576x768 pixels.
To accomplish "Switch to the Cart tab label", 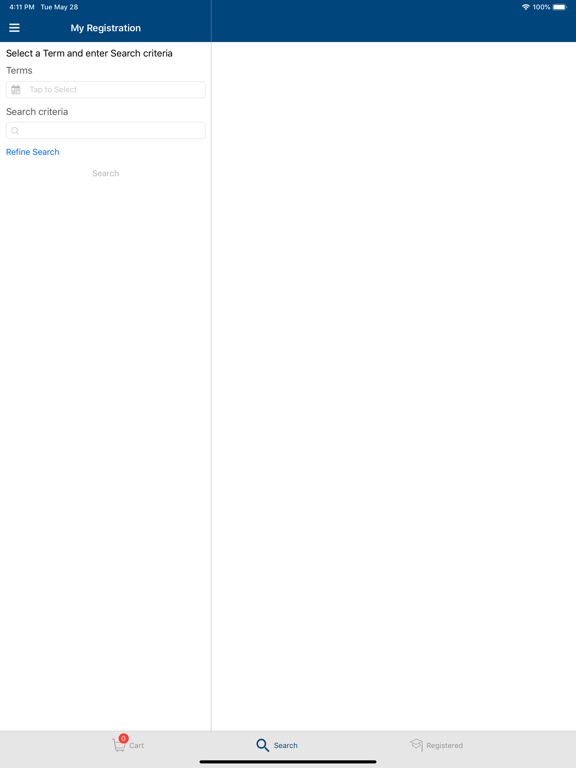I will (x=137, y=745).
